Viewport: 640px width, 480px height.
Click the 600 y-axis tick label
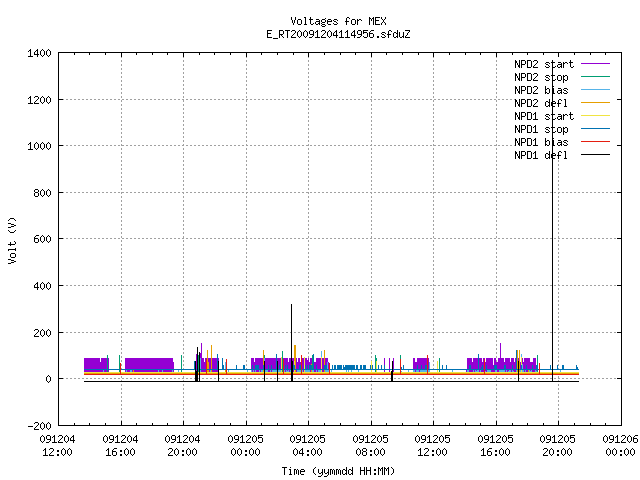coord(42,239)
